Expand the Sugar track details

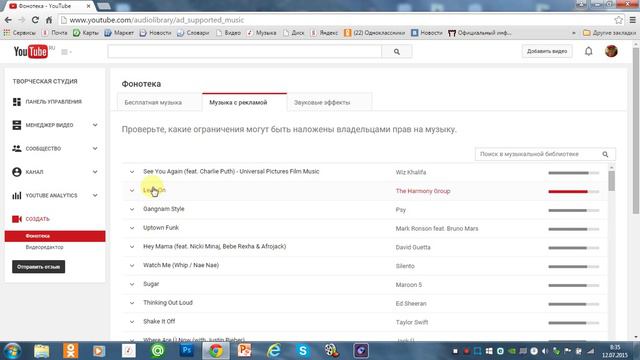coord(132,284)
